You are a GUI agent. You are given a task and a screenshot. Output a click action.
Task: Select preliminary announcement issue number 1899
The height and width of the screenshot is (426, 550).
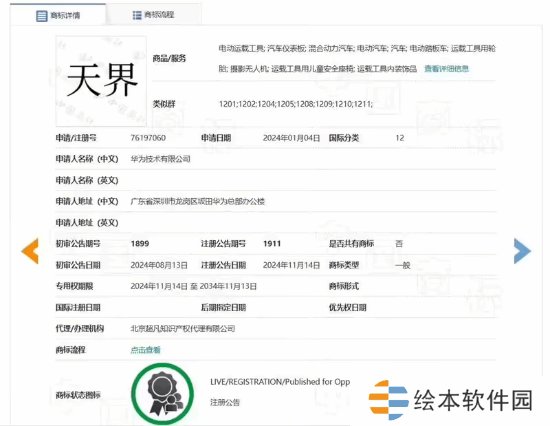click(x=140, y=244)
